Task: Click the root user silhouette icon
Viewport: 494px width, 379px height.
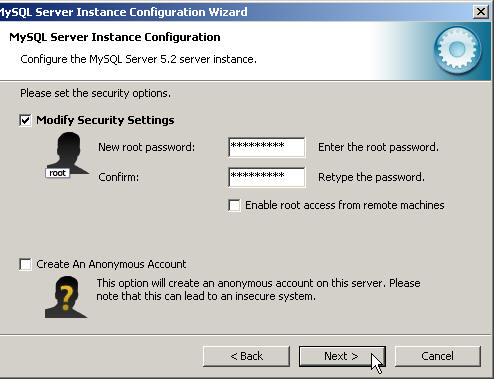Action: pyautogui.click(x=68, y=153)
